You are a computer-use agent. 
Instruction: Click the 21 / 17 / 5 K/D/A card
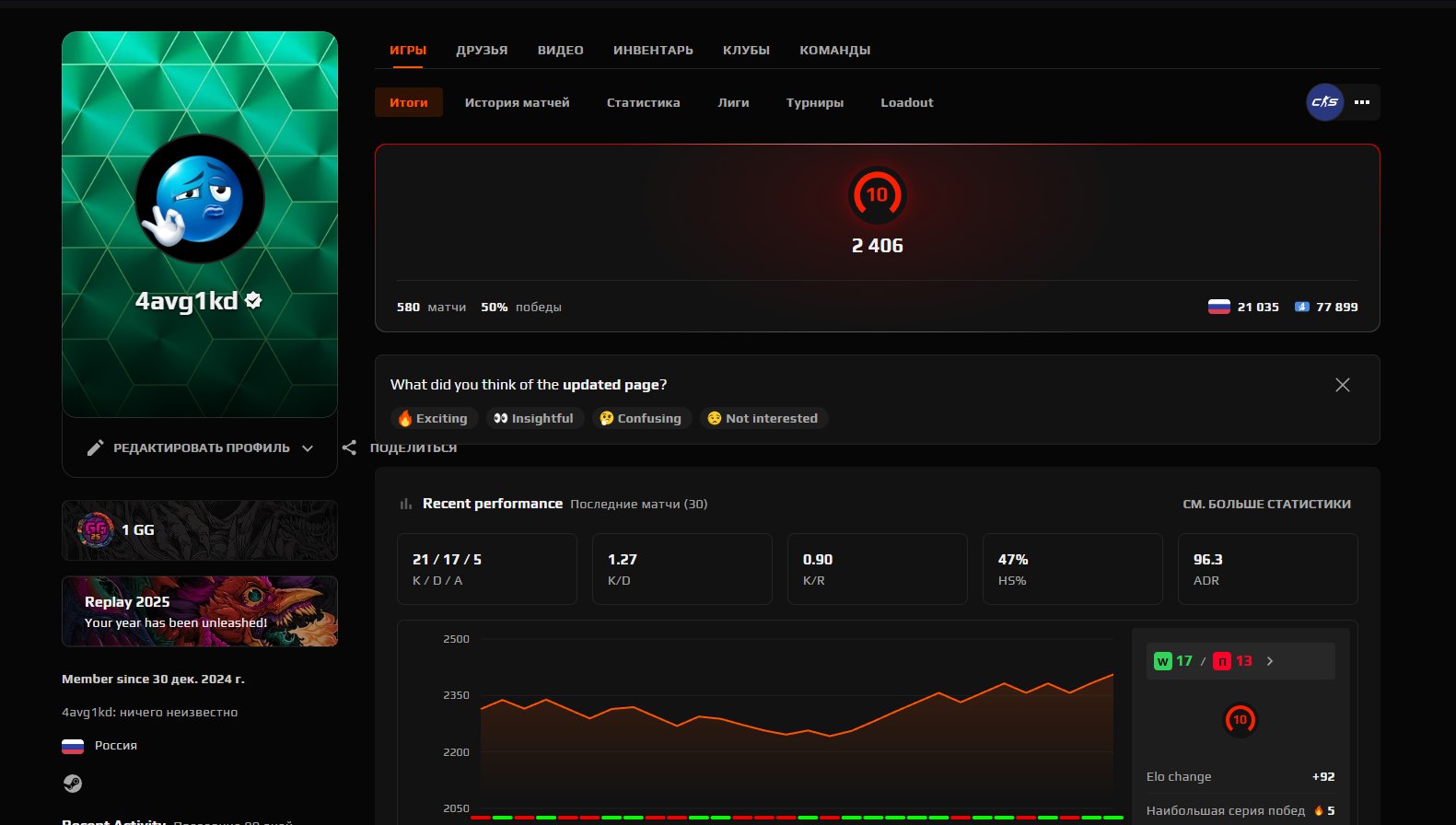(487, 569)
